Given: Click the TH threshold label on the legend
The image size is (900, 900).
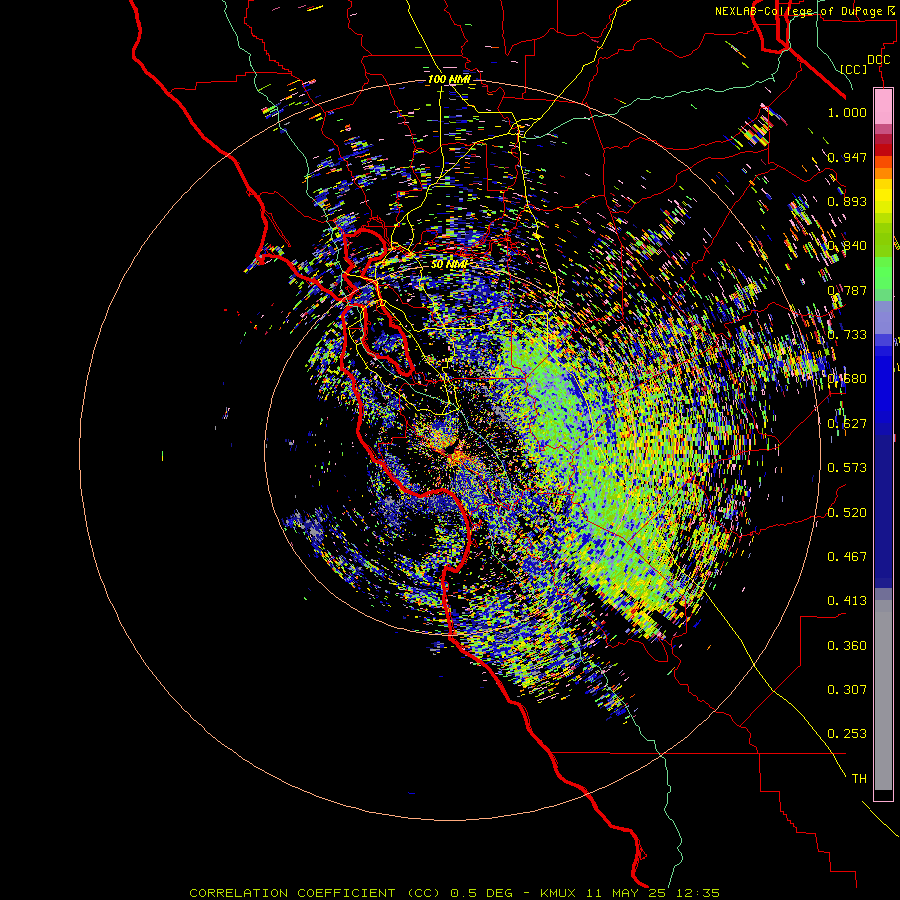Looking at the screenshot, I should pyautogui.click(x=859, y=779).
